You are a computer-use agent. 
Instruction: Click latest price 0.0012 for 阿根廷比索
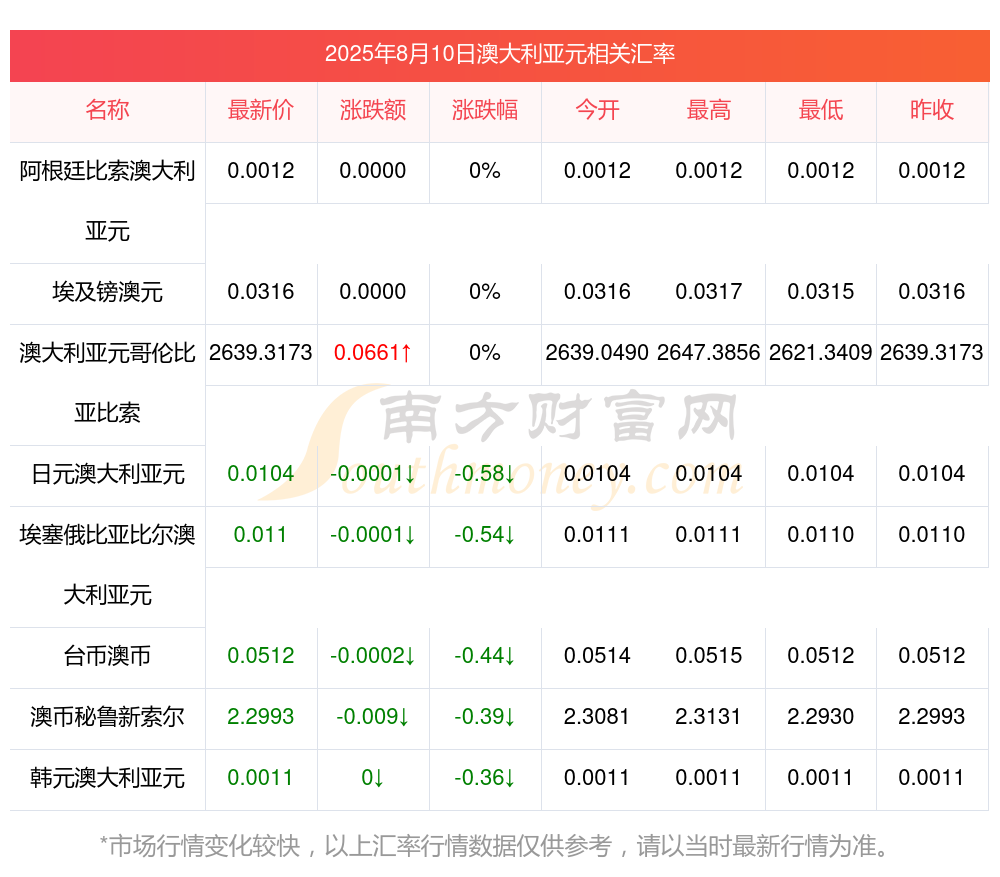261,171
